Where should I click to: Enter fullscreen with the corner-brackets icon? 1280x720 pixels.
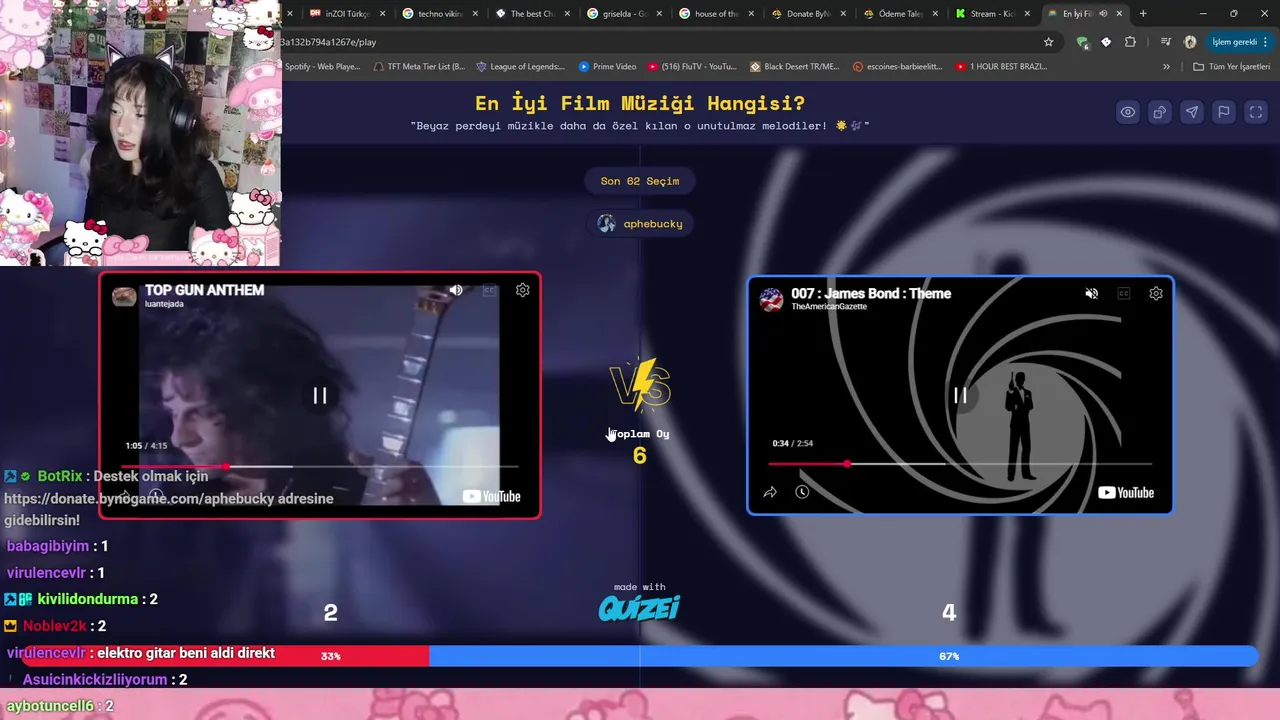(x=1256, y=112)
